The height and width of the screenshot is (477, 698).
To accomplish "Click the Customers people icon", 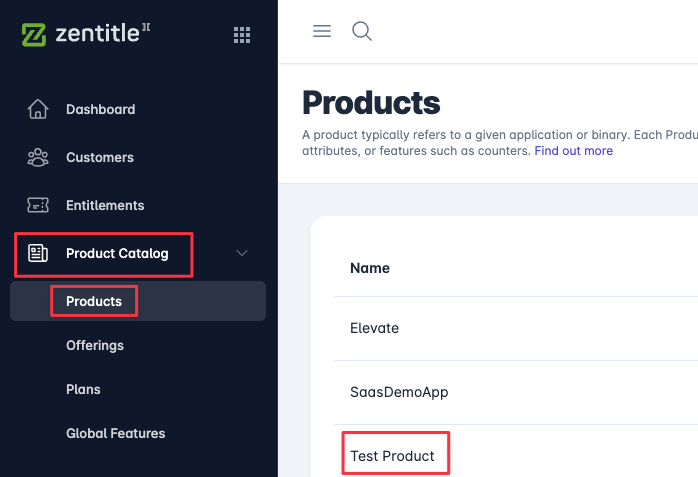I will tap(38, 158).
